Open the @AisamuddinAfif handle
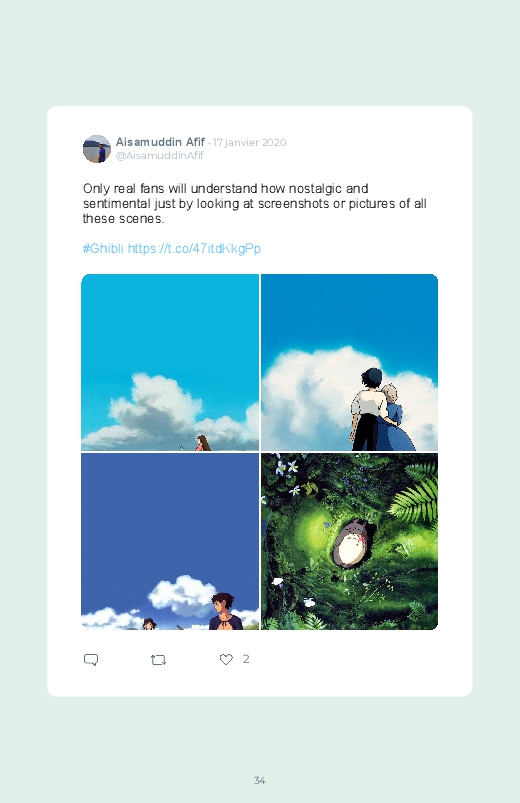520x803 pixels. [x=160, y=156]
